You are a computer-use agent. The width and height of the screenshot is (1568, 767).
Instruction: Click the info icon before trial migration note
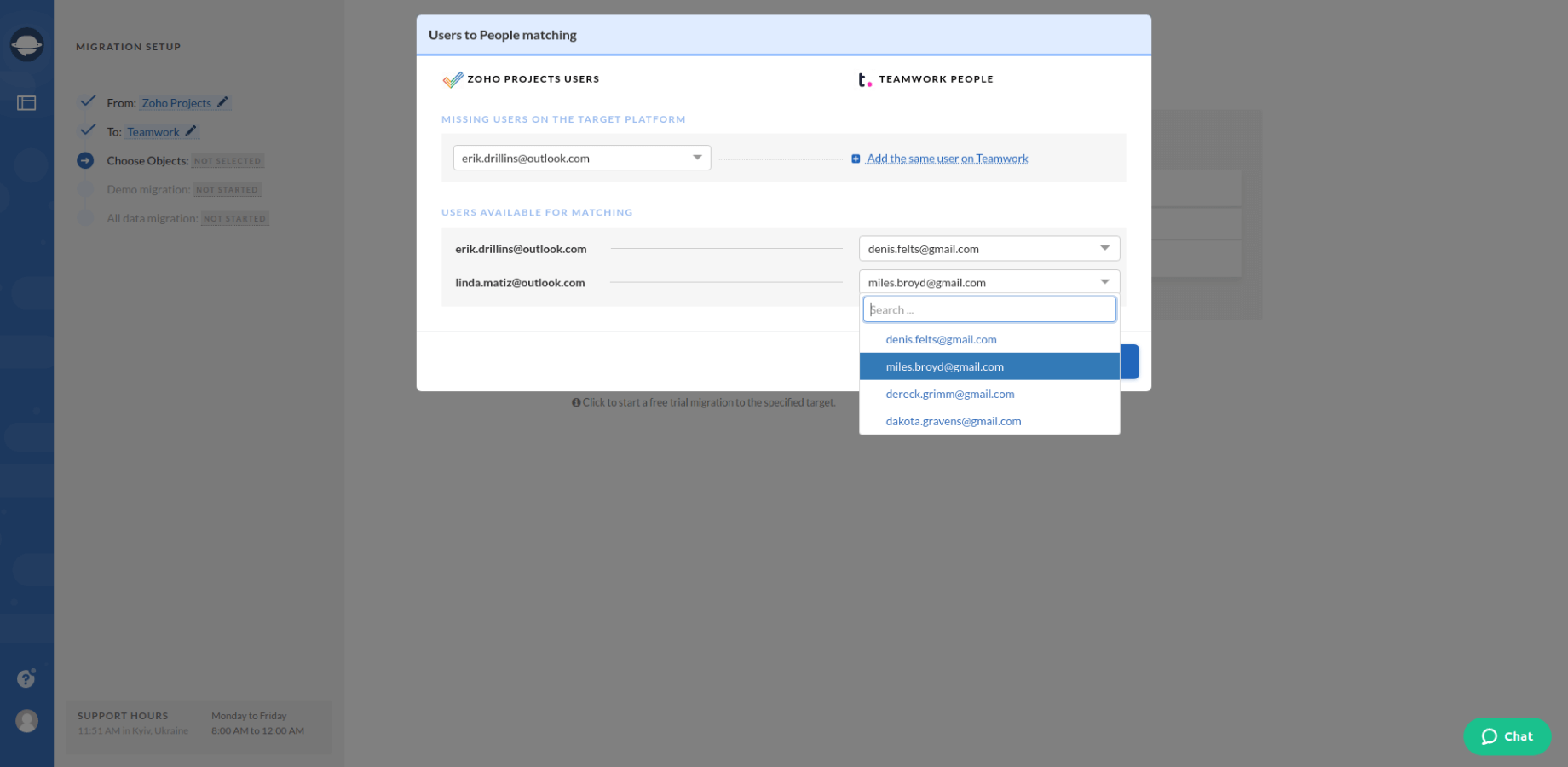[x=576, y=402]
